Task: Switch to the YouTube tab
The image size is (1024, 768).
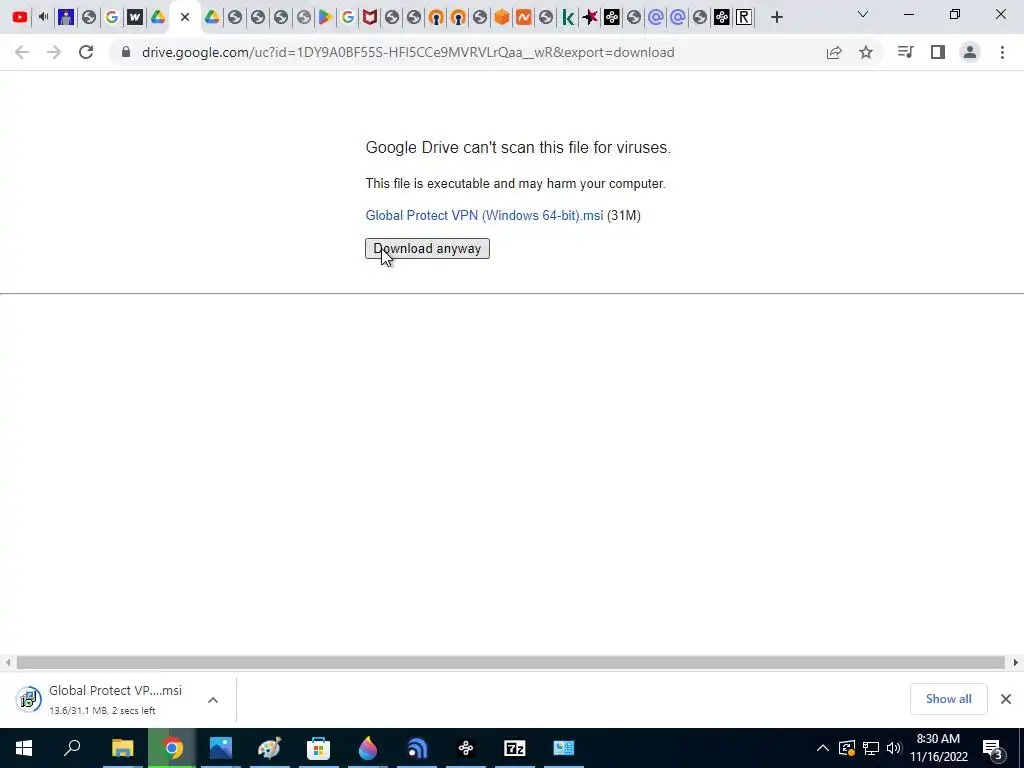Action: pos(20,17)
